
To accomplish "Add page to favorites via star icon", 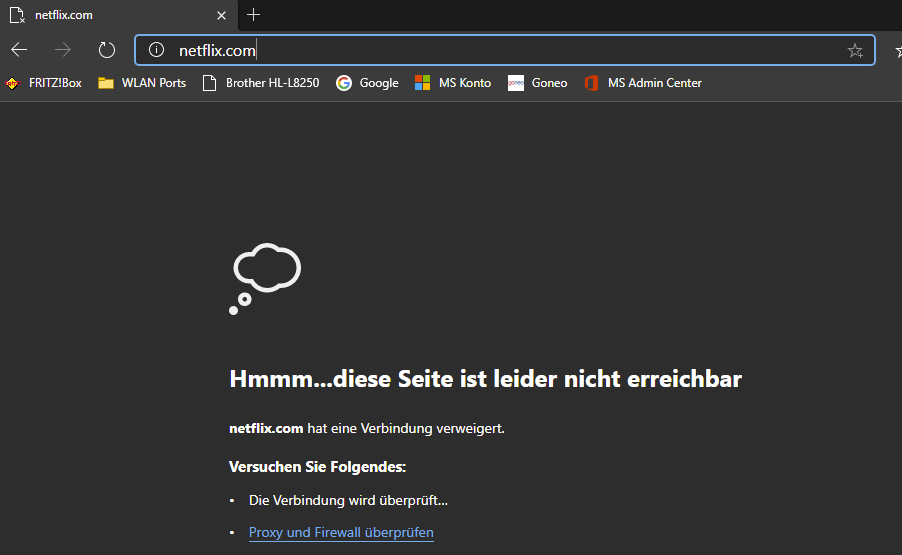I will coord(855,51).
